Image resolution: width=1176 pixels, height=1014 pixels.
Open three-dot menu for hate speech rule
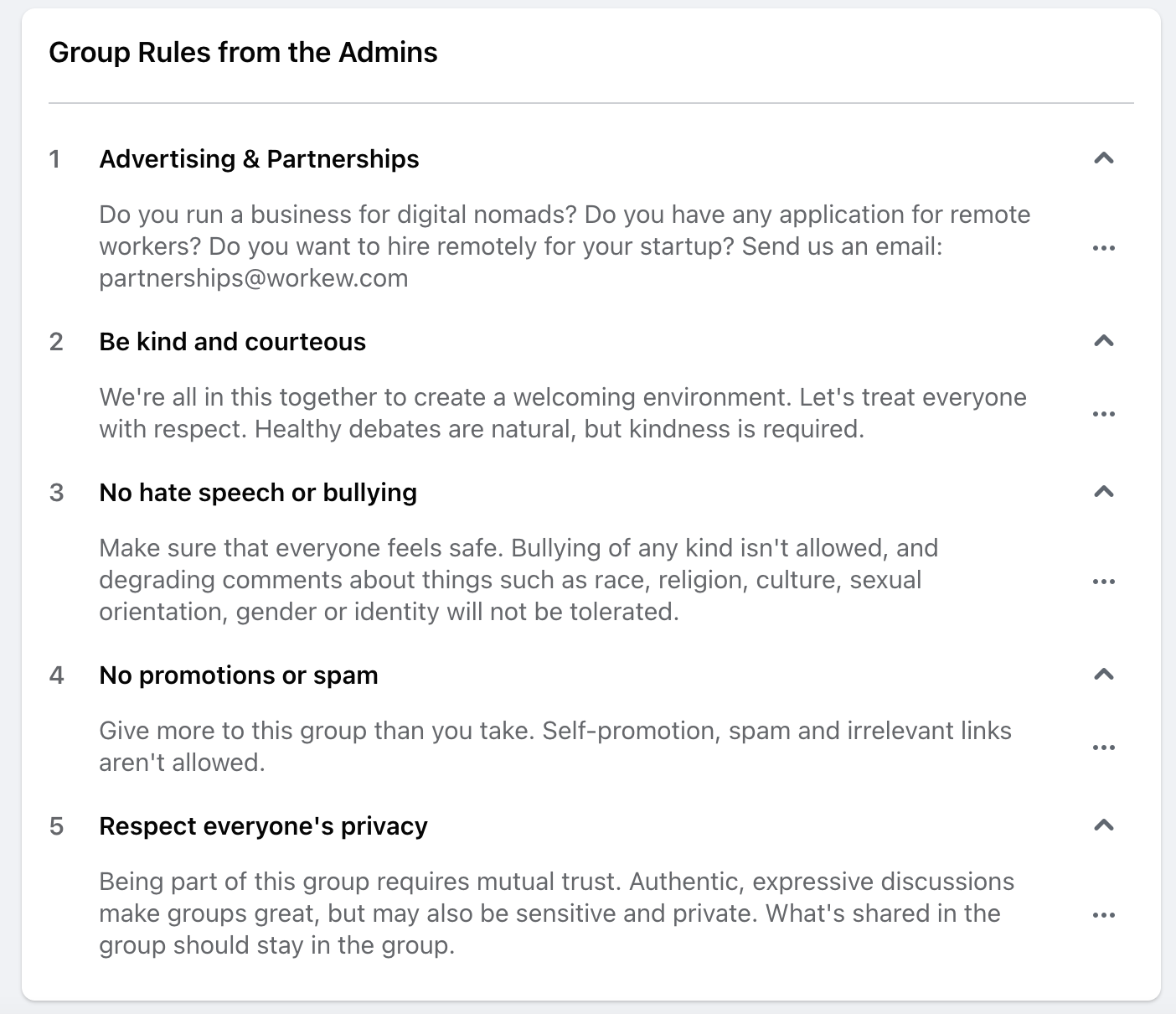click(1103, 582)
